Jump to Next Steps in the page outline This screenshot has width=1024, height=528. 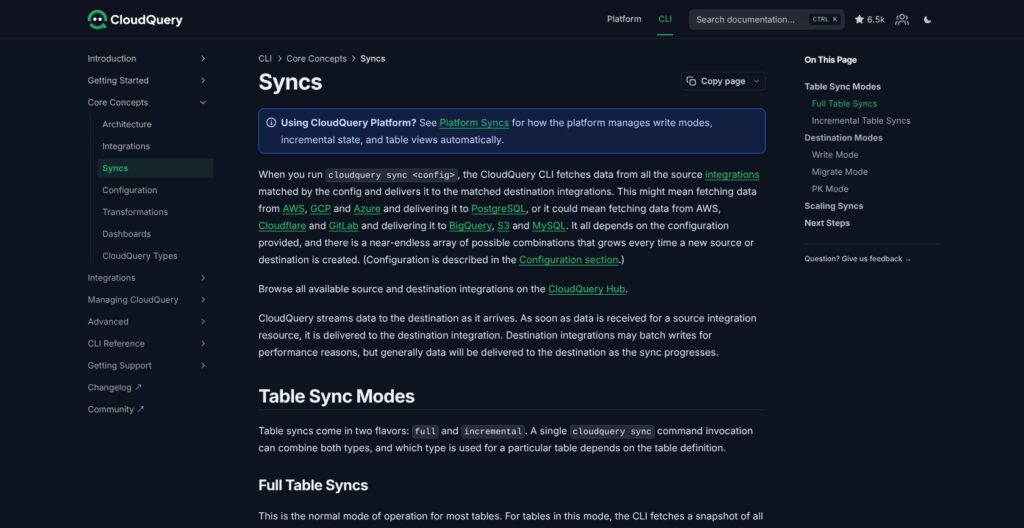pyautogui.click(x=827, y=223)
